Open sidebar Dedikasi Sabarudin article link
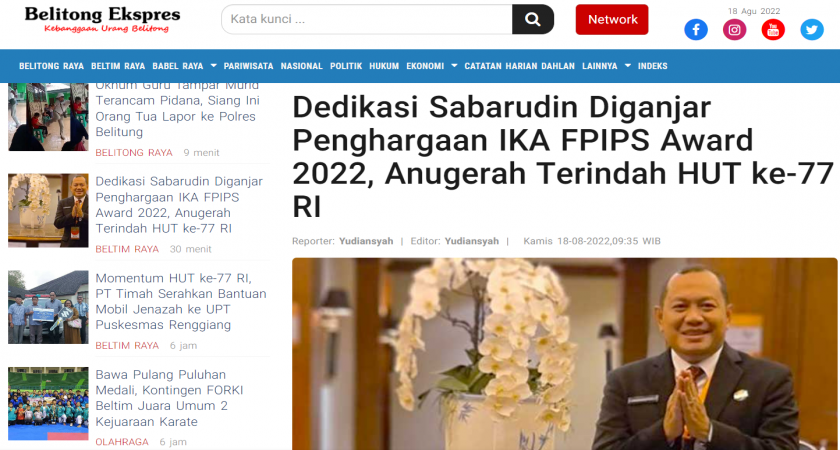This screenshot has width=840, height=450. tap(179, 205)
